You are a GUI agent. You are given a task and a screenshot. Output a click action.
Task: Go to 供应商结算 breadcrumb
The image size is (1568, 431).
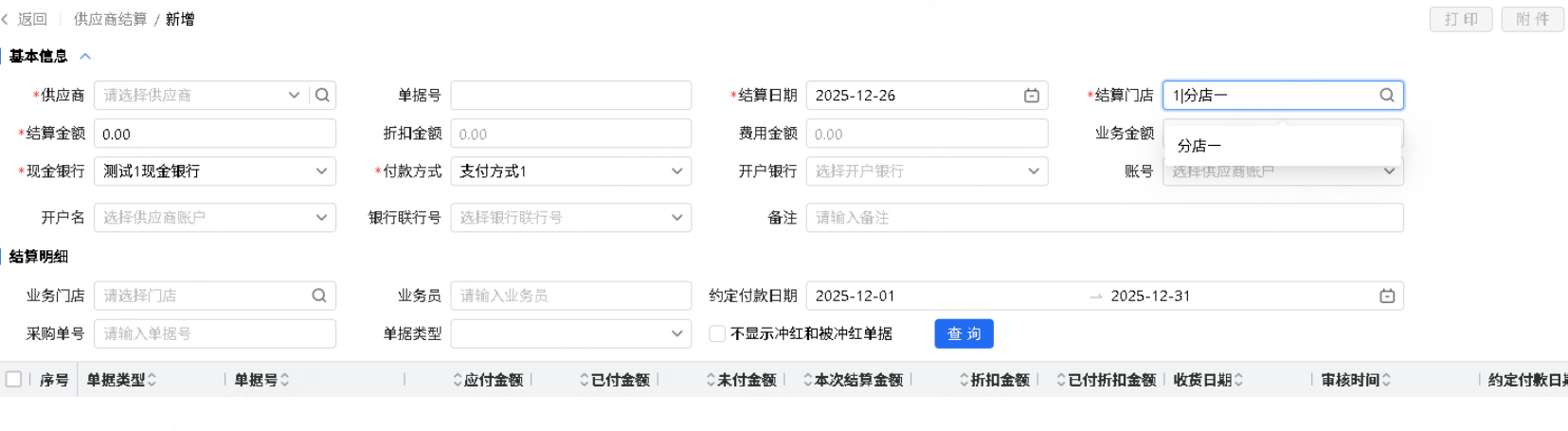110,19
